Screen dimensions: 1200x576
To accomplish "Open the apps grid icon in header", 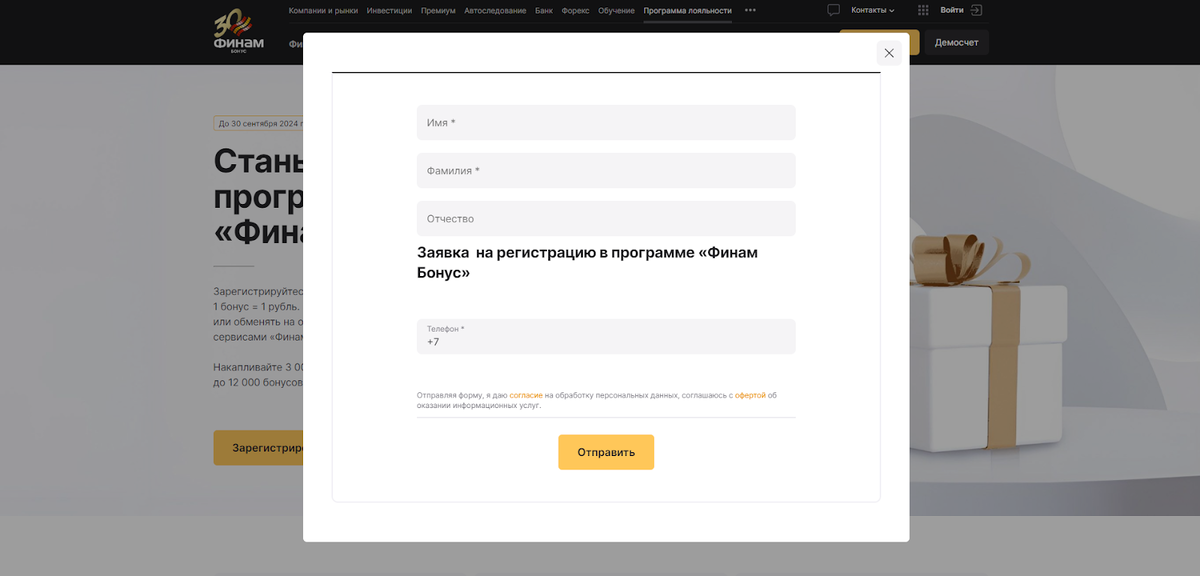I will tap(923, 10).
